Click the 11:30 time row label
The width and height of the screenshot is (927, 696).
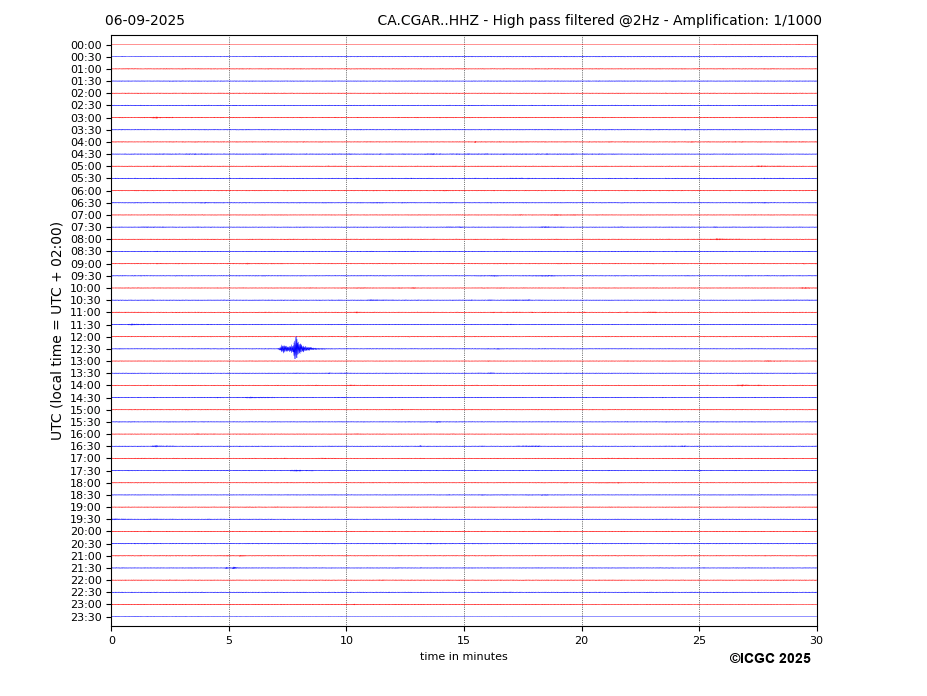[x=86, y=325]
